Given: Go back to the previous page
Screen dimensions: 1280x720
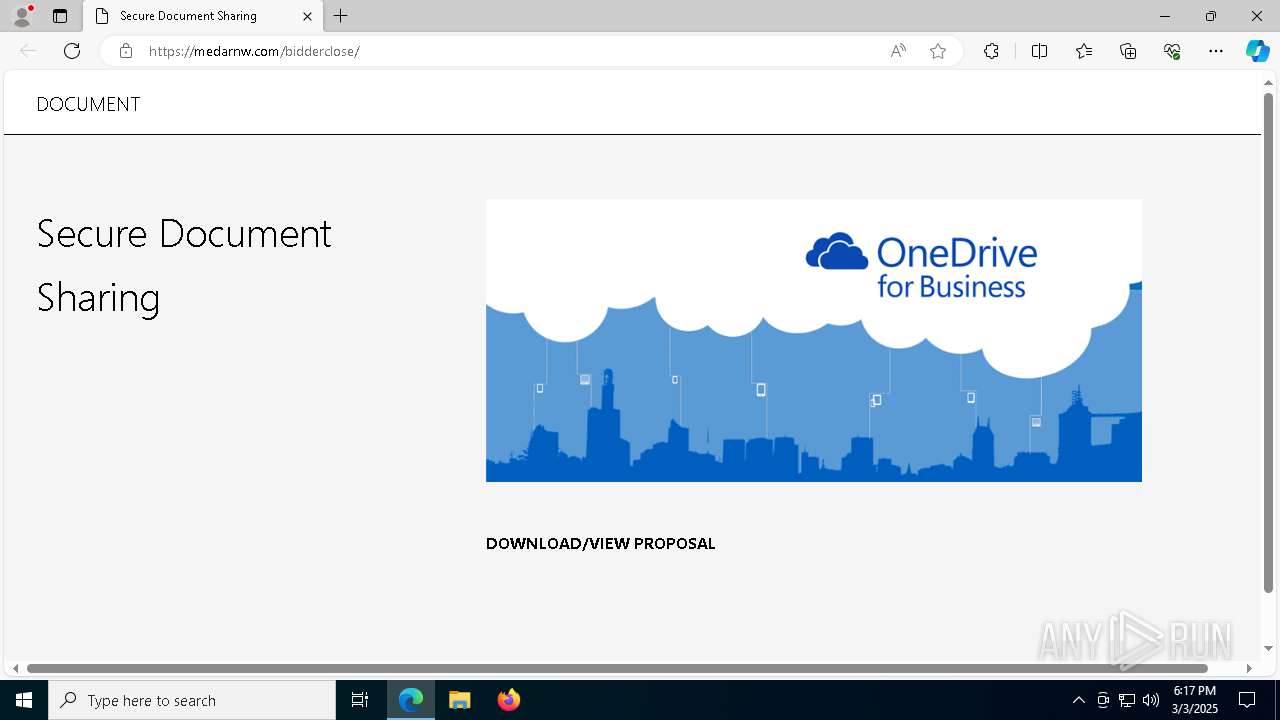Looking at the screenshot, I should tap(28, 51).
